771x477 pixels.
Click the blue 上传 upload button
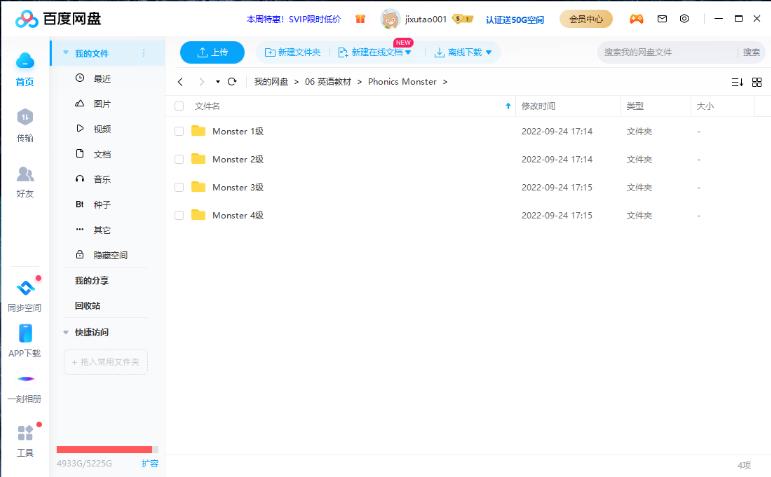pyautogui.click(x=212, y=52)
